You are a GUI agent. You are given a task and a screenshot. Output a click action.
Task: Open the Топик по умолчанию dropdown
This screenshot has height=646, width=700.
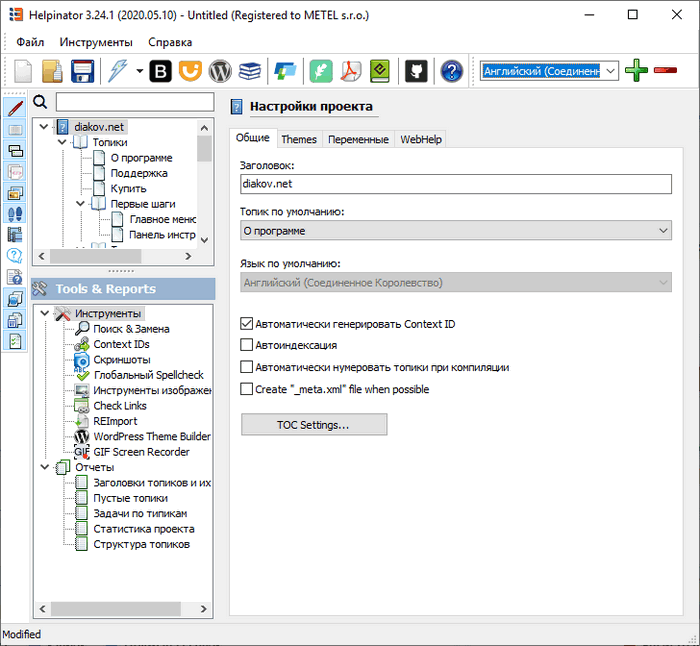pyautogui.click(x=456, y=230)
